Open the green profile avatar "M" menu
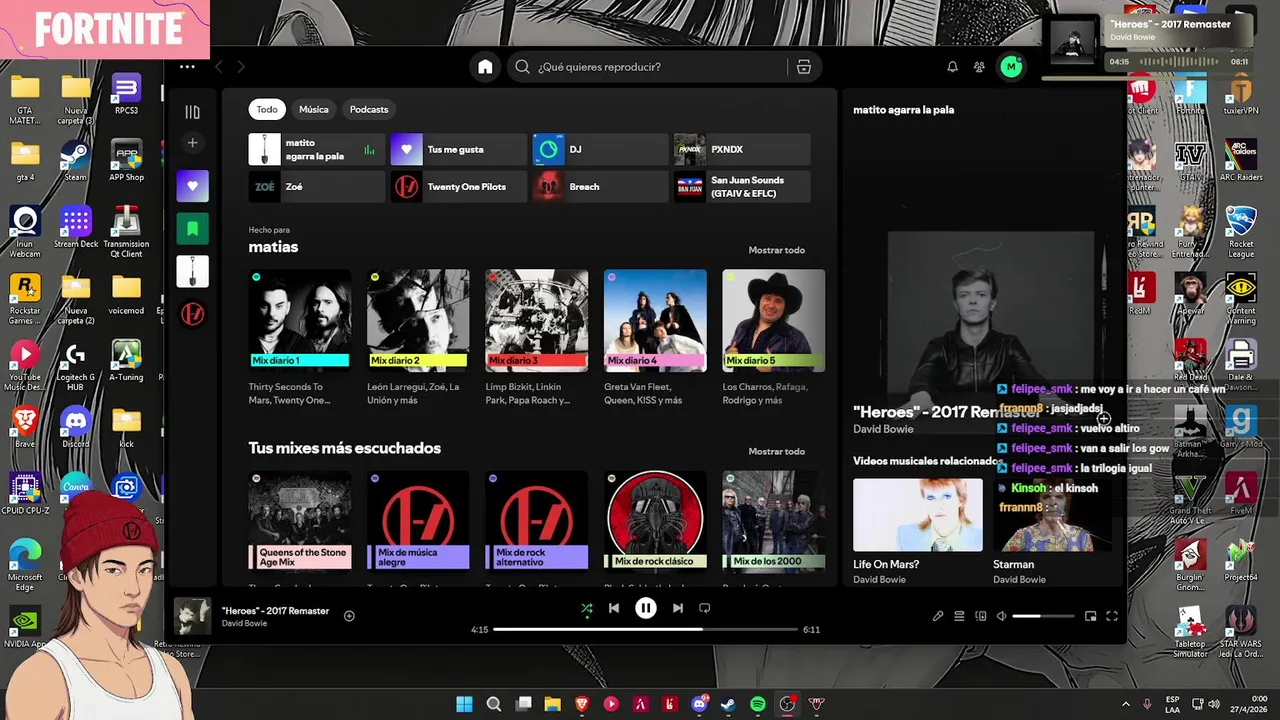 pos(1011,67)
